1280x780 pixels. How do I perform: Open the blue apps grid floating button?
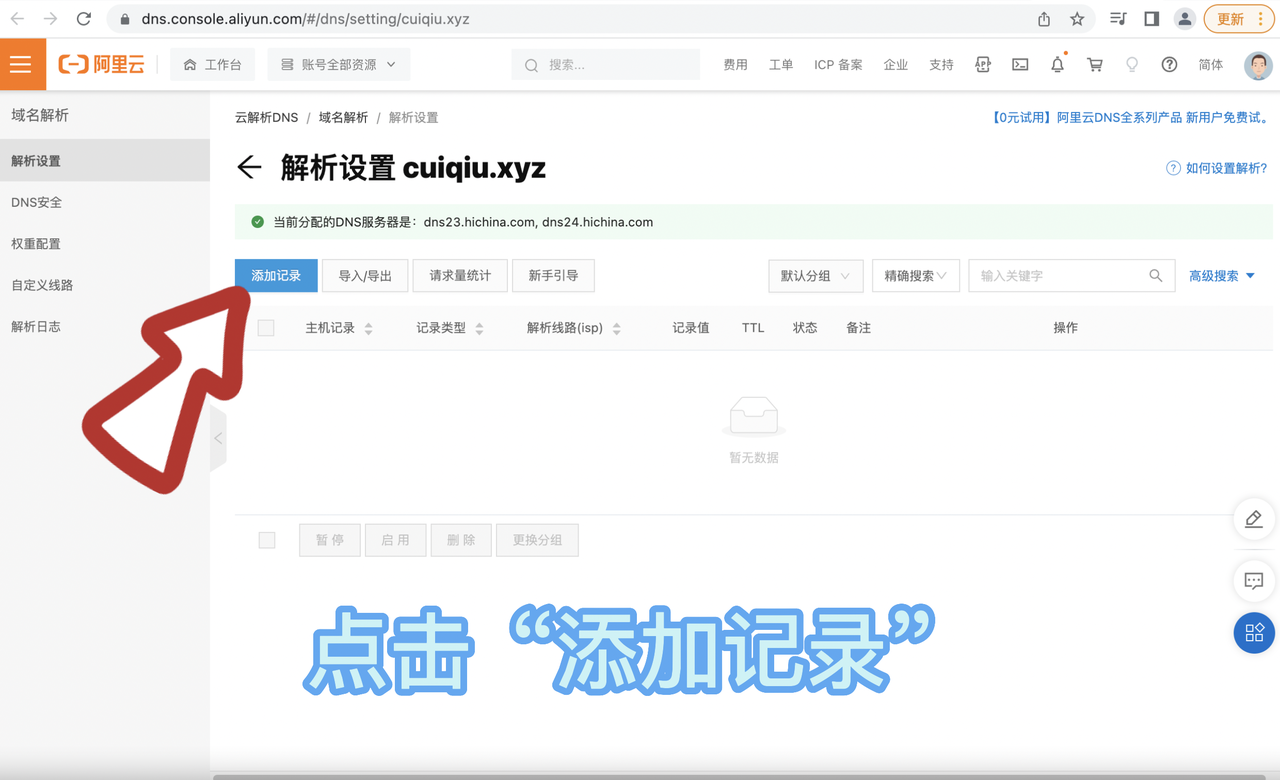tap(1254, 633)
